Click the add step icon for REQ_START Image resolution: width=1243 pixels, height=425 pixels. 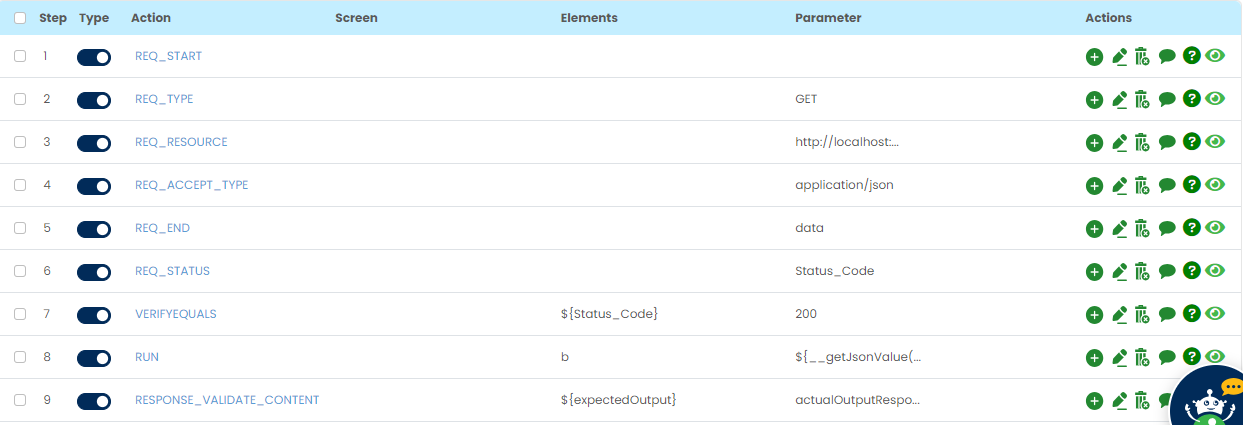[x=1094, y=57]
